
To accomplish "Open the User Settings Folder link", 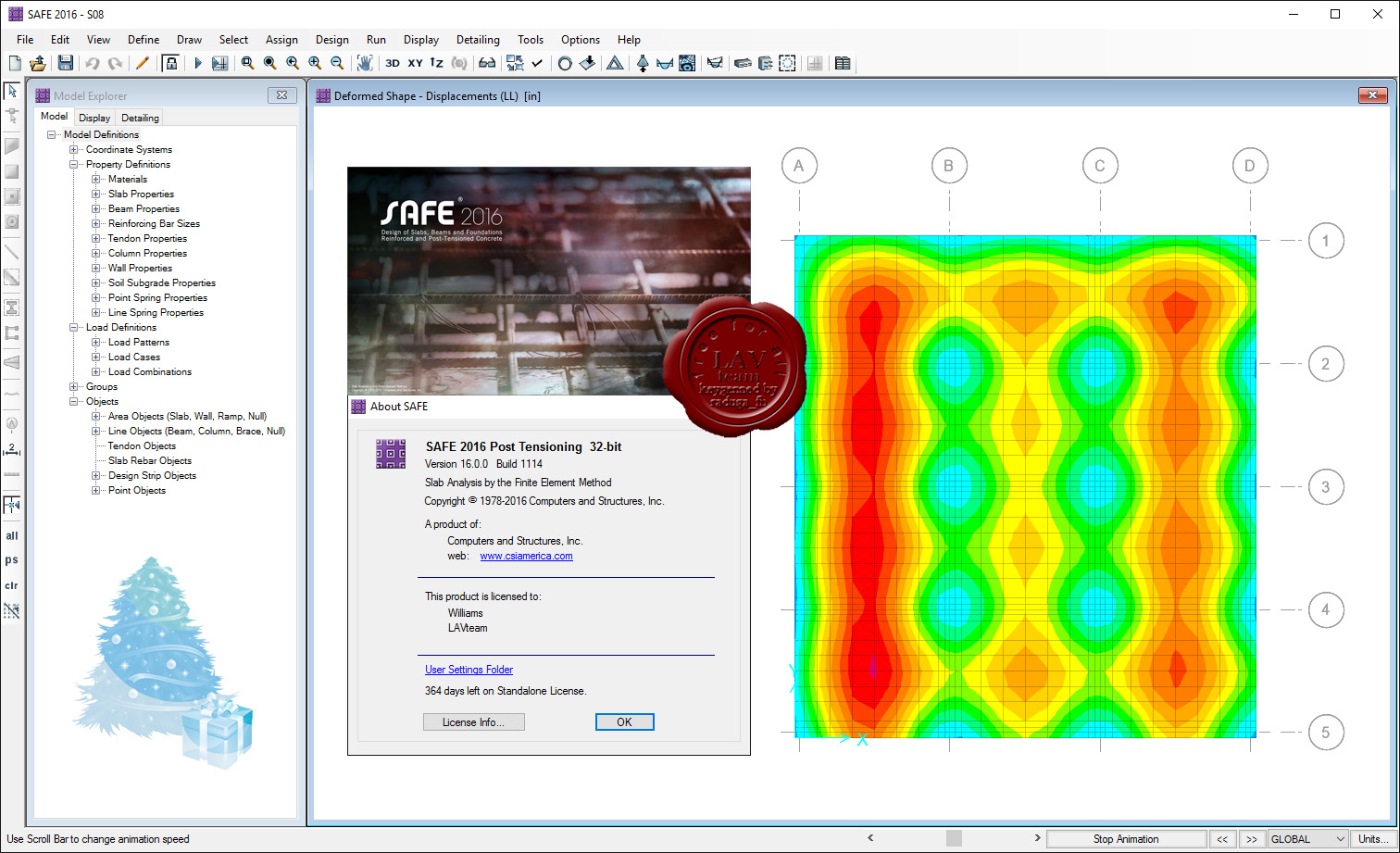I will [x=469, y=670].
